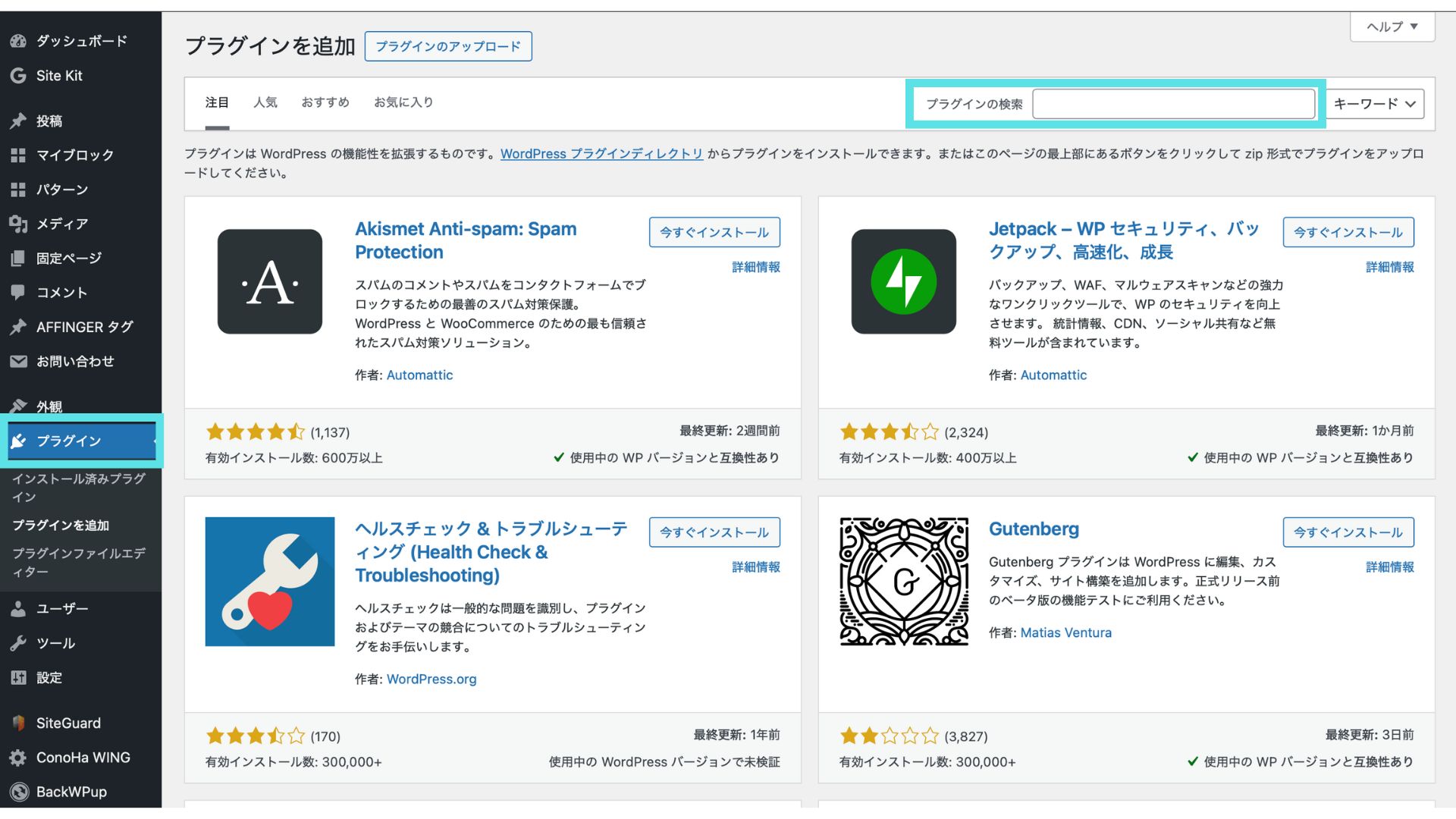Viewport: 1456px width, 819px height.
Task: Click Health Check star rating (170)
Action: point(255,736)
